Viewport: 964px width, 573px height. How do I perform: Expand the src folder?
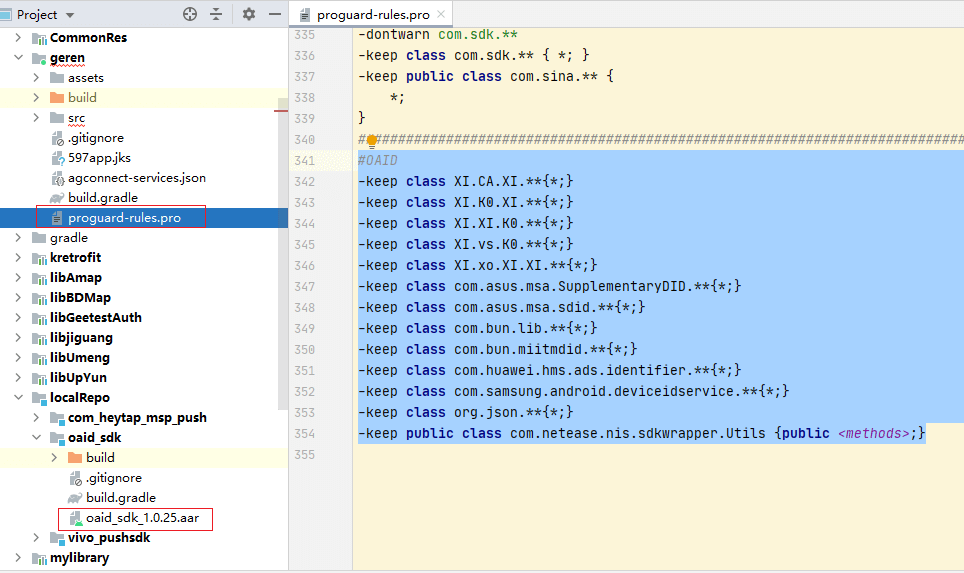(36, 117)
